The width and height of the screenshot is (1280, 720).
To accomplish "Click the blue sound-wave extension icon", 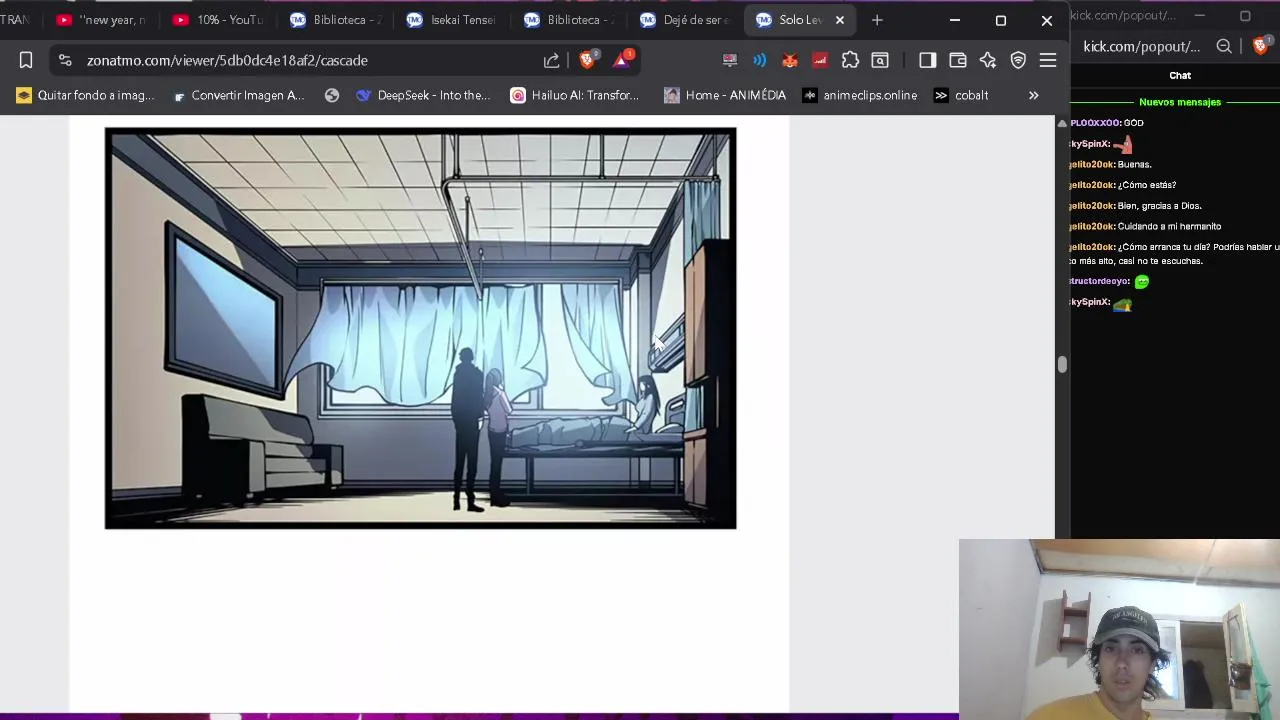I will 760,61.
